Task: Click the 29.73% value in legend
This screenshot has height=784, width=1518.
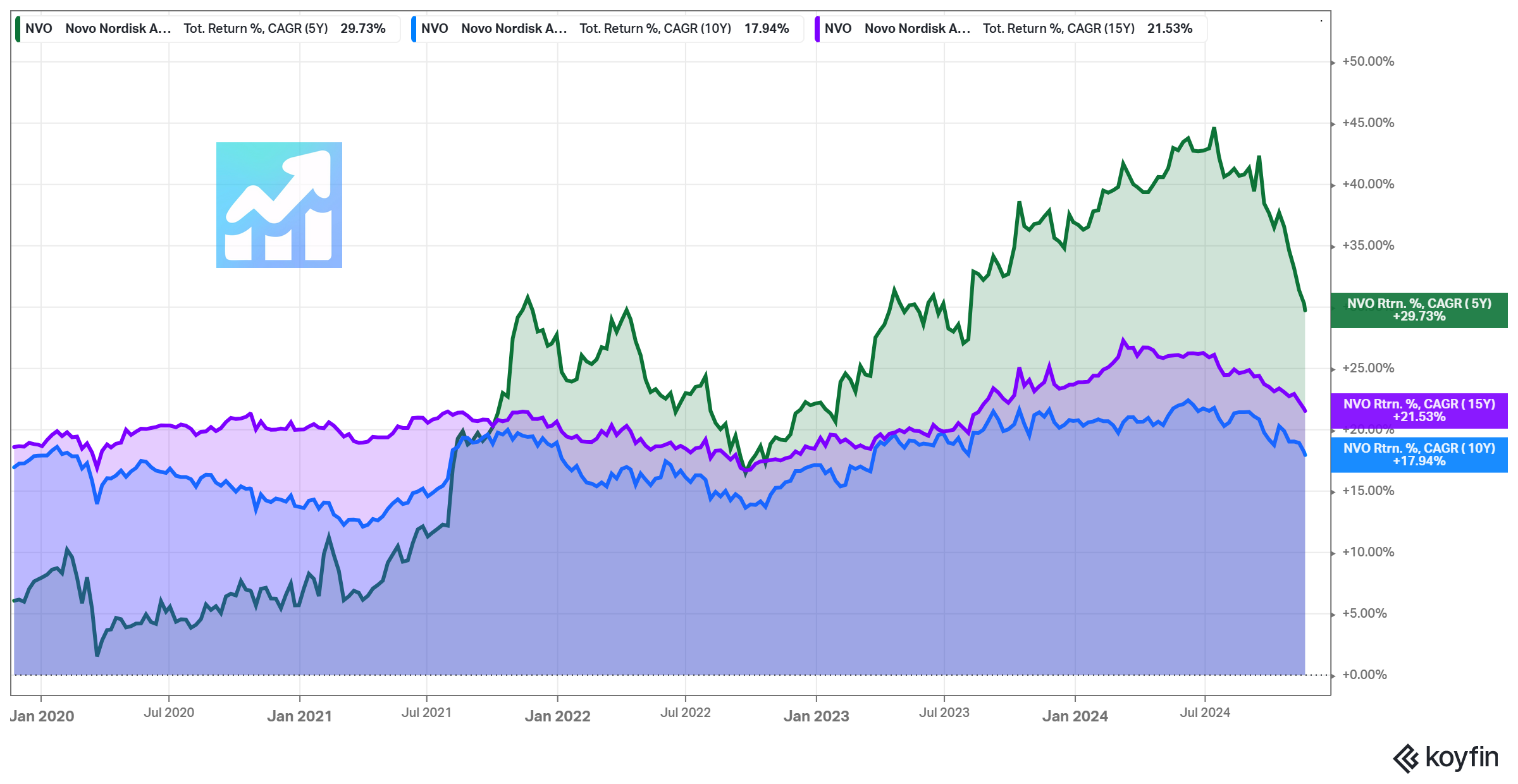Action: click(x=363, y=28)
